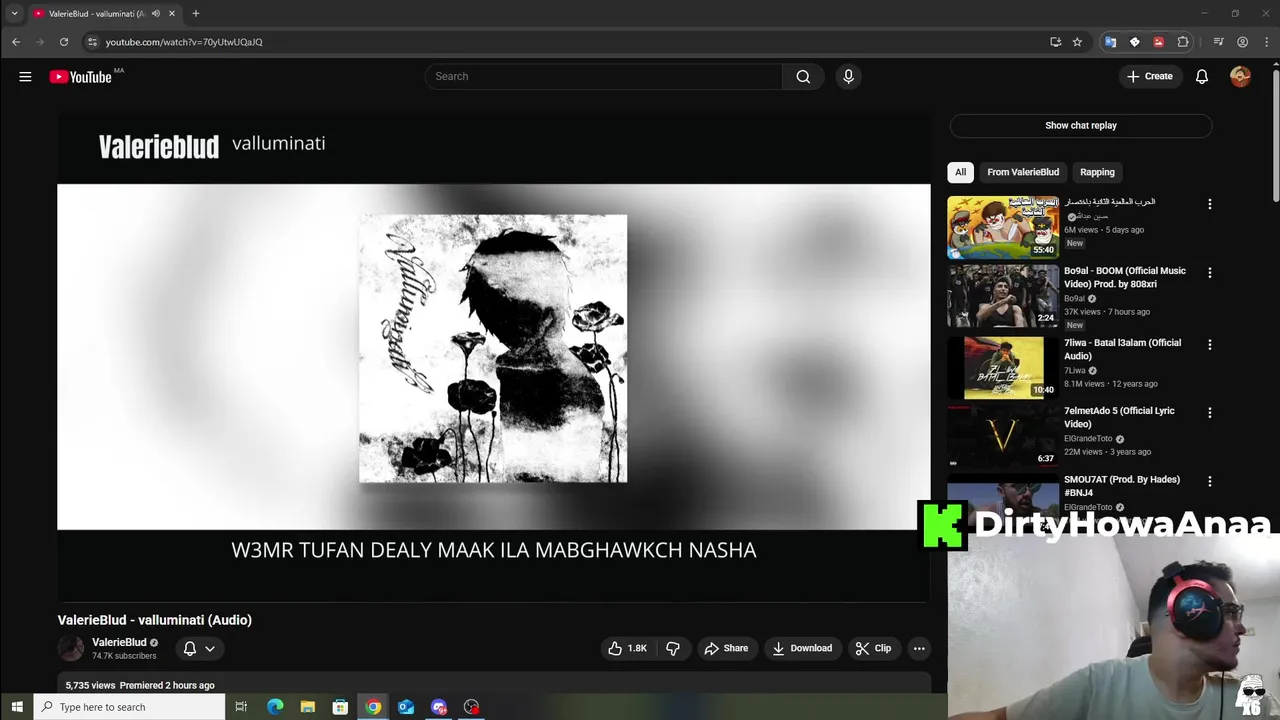Click Windows Type here to search box
Screen dimensions: 1280x720
point(129,707)
